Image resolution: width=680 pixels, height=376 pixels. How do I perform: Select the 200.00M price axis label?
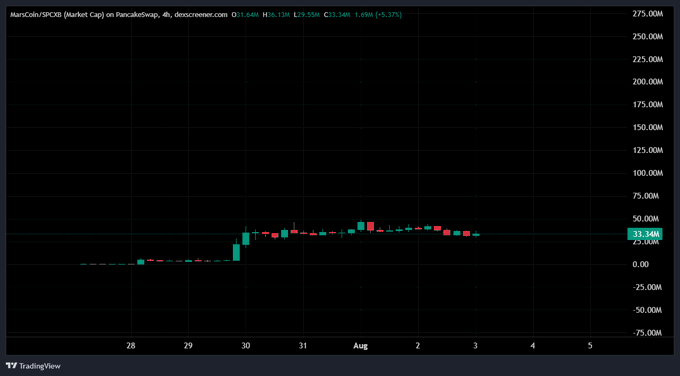647,82
